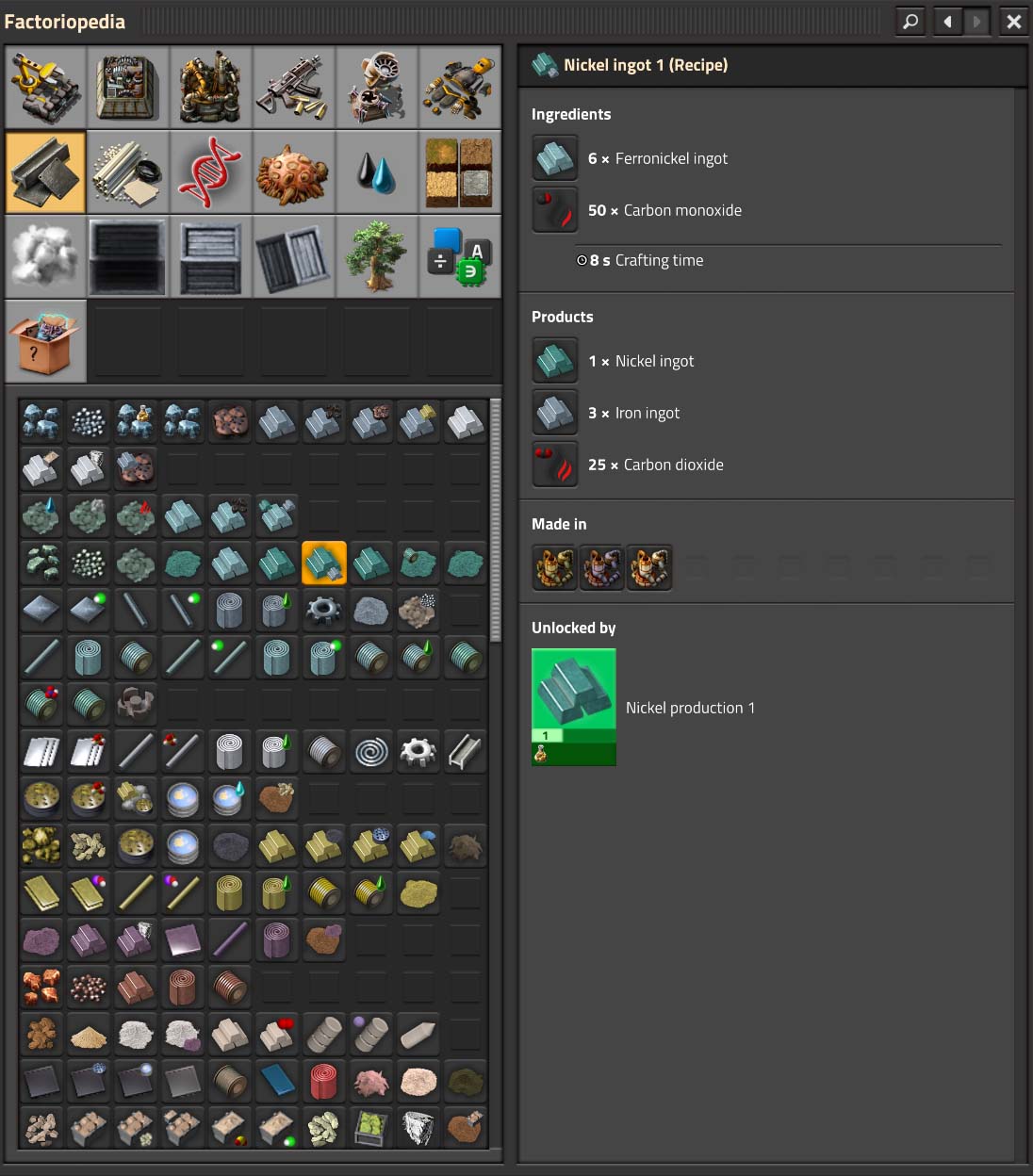Select the highlighted metal plates category
The height and width of the screenshot is (1176, 1033).
[46, 172]
